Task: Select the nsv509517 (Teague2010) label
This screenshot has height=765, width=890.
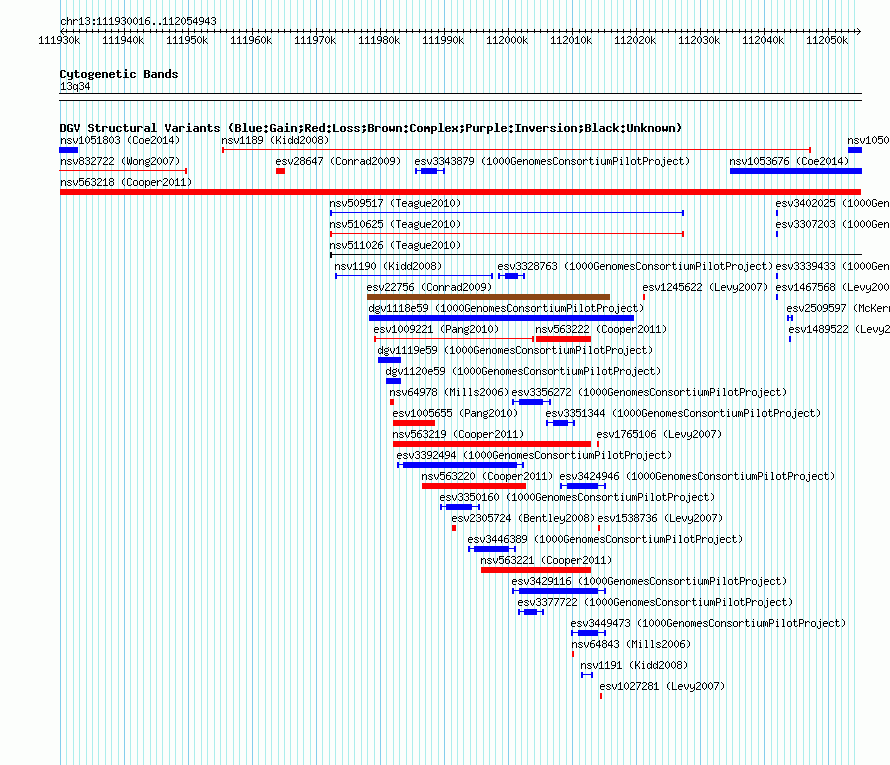Action: click(x=395, y=203)
